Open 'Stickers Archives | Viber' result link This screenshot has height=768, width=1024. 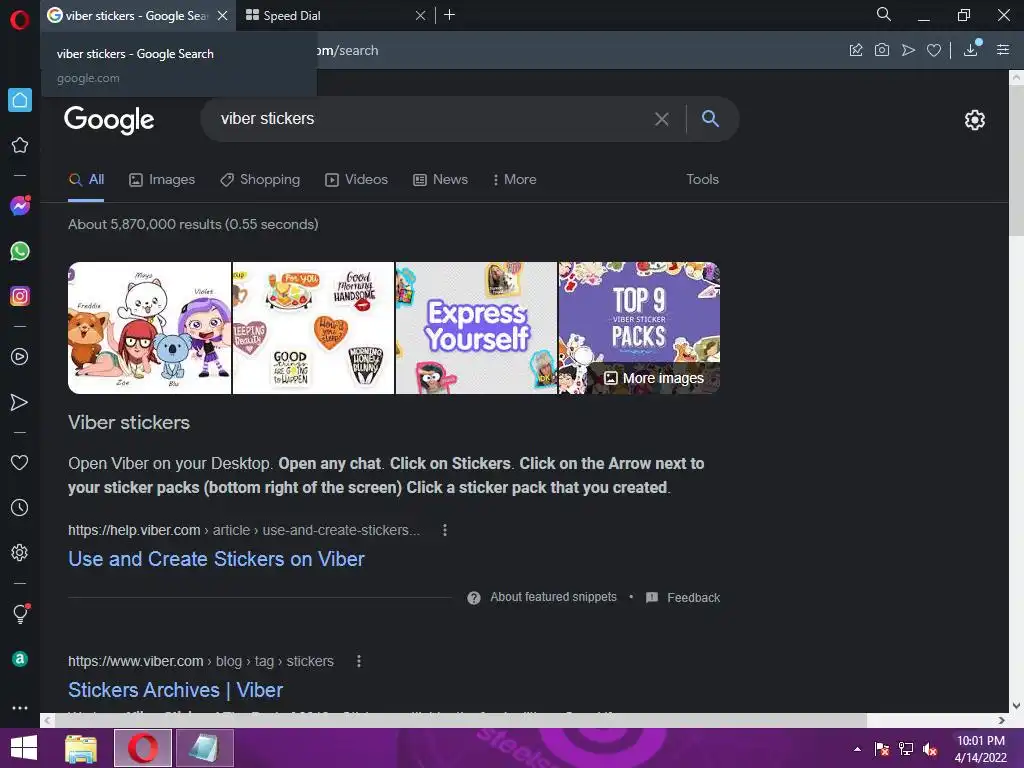tap(176, 690)
